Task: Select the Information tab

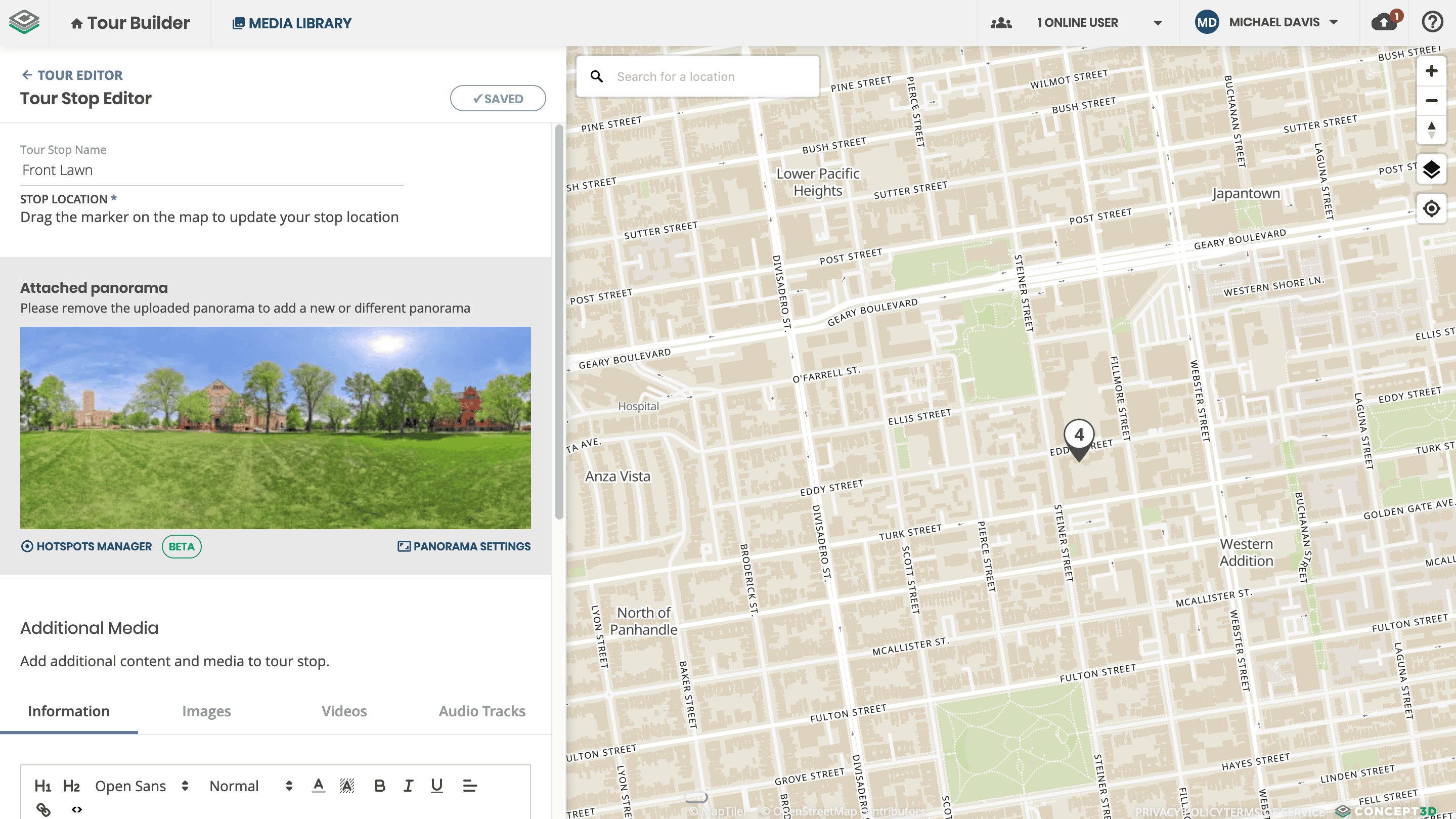Action: tap(69, 711)
